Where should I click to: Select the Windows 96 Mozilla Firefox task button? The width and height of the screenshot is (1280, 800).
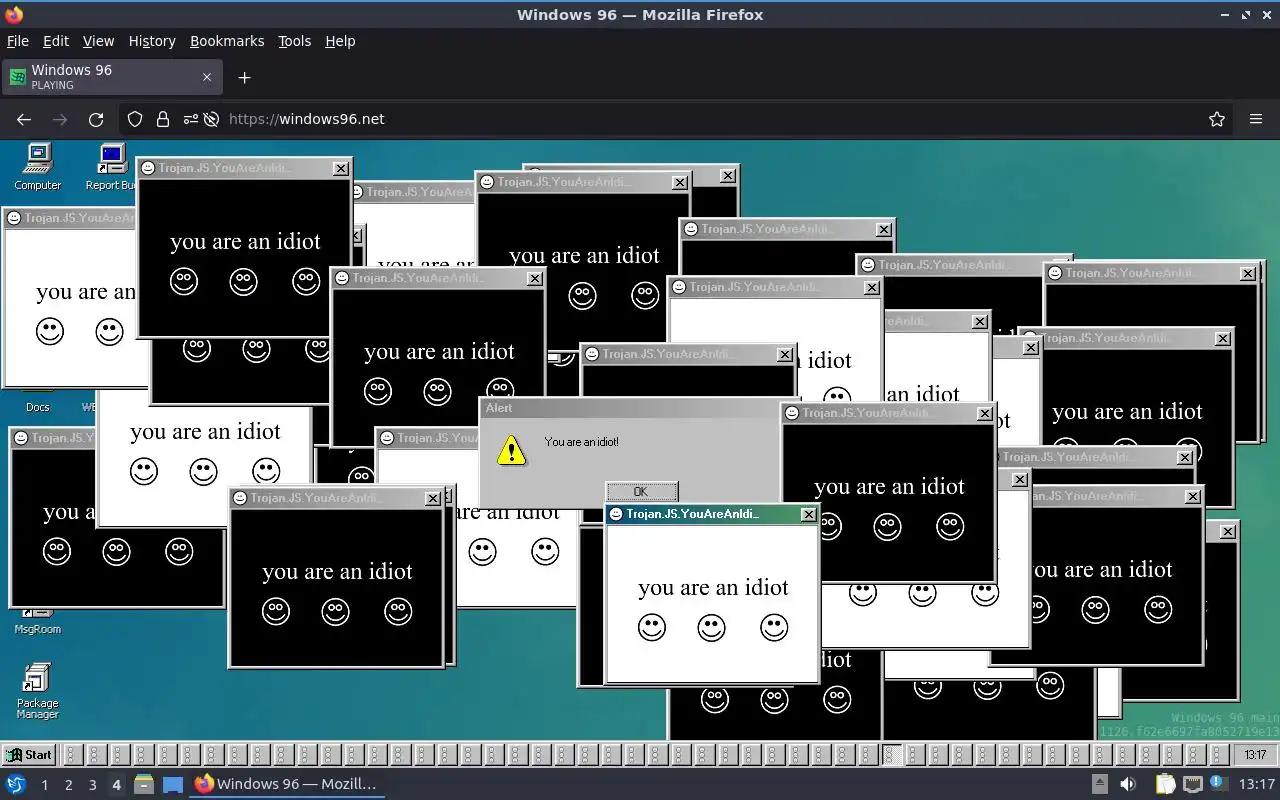(286, 784)
